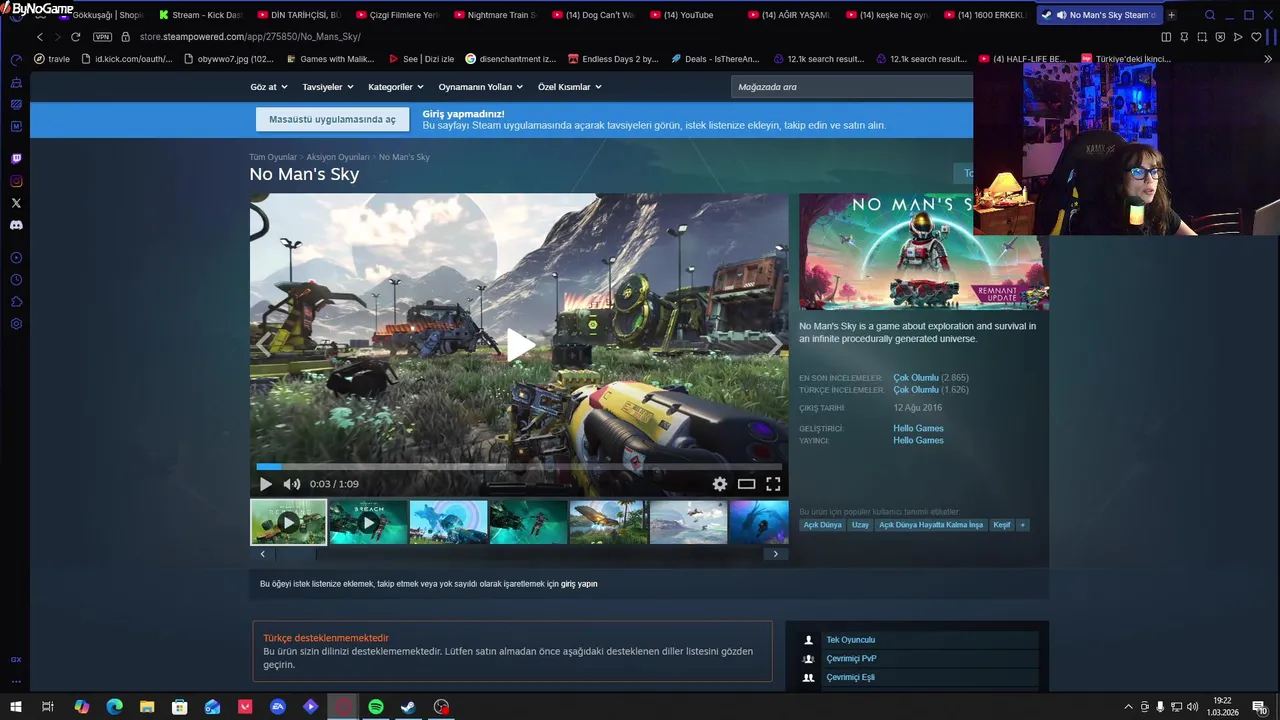Viewport: 1280px width, 720px height.
Task: Open the video settings gear
Action: coord(720,484)
